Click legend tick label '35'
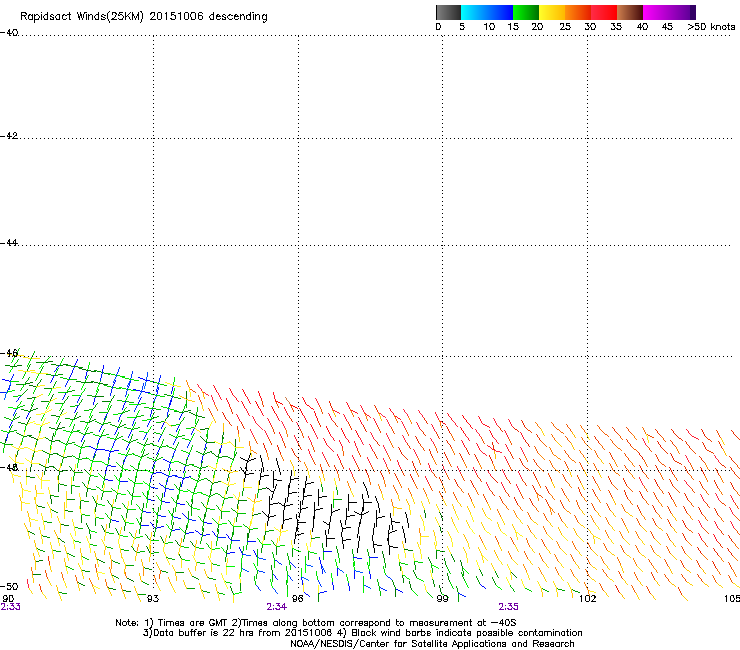This screenshot has width=740, height=650. click(x=616, y=27)
